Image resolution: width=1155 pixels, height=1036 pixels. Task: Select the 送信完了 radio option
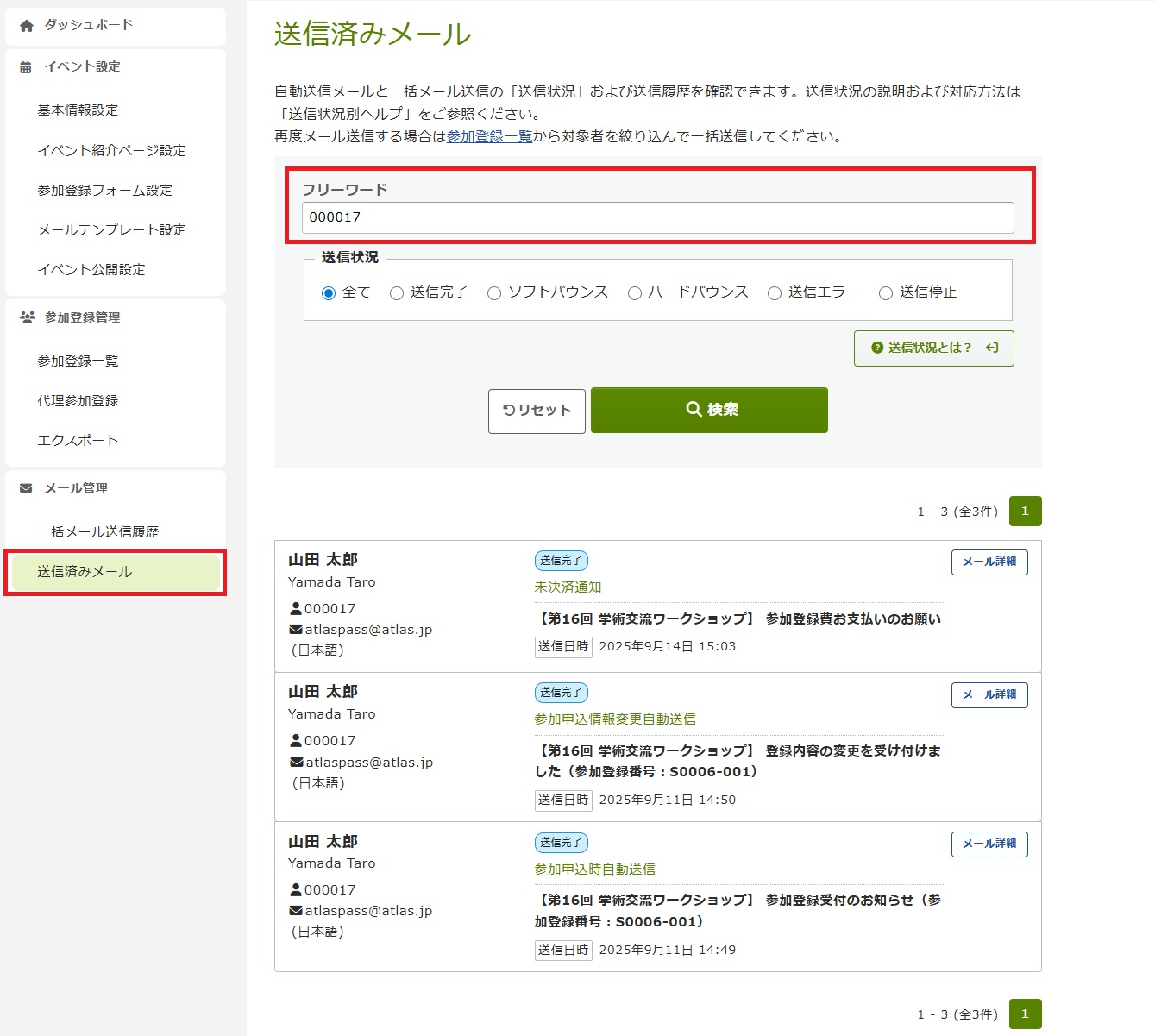click(x=397, y=293)
